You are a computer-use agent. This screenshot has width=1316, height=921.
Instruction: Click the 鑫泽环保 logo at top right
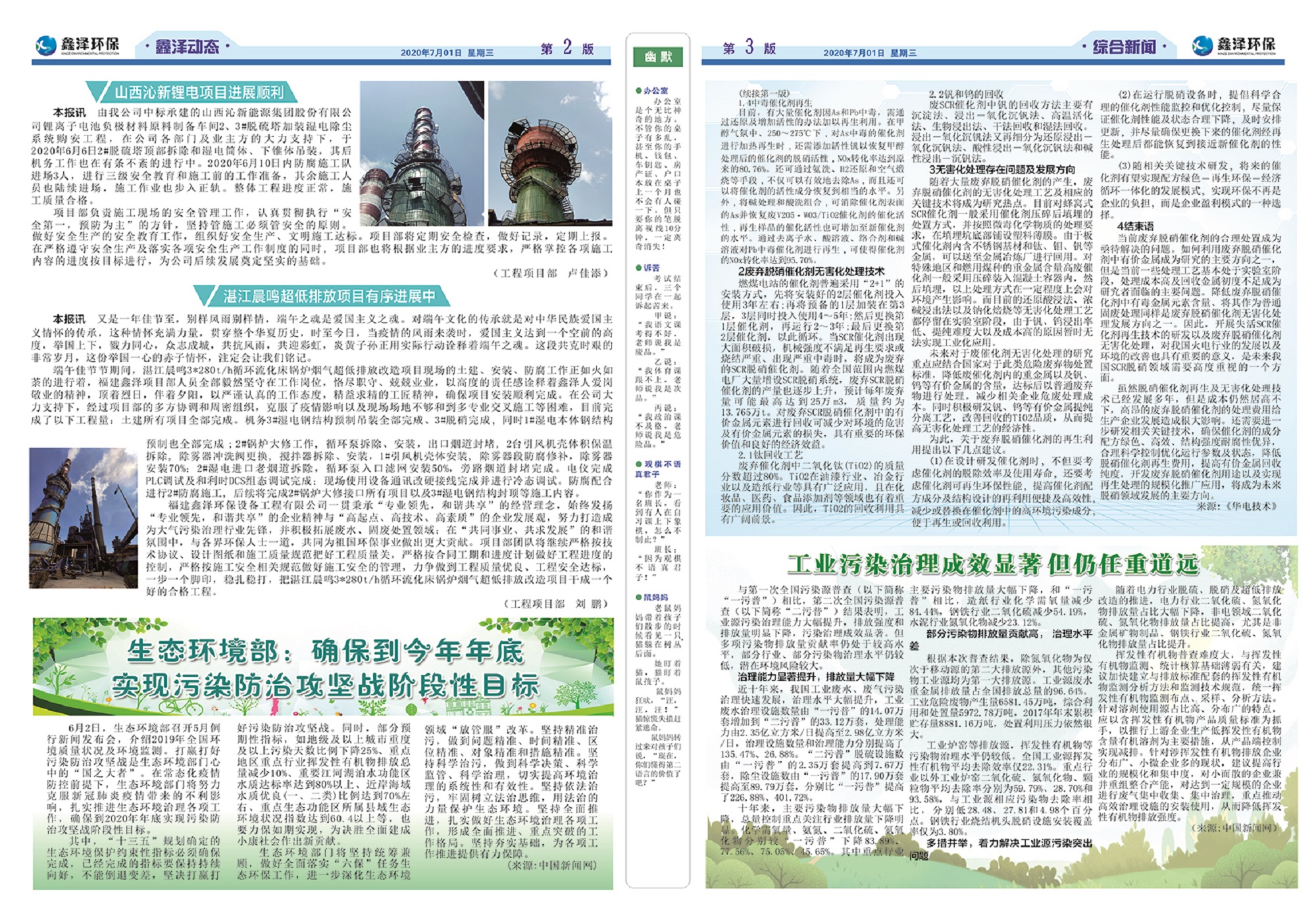pos(1234,45)
